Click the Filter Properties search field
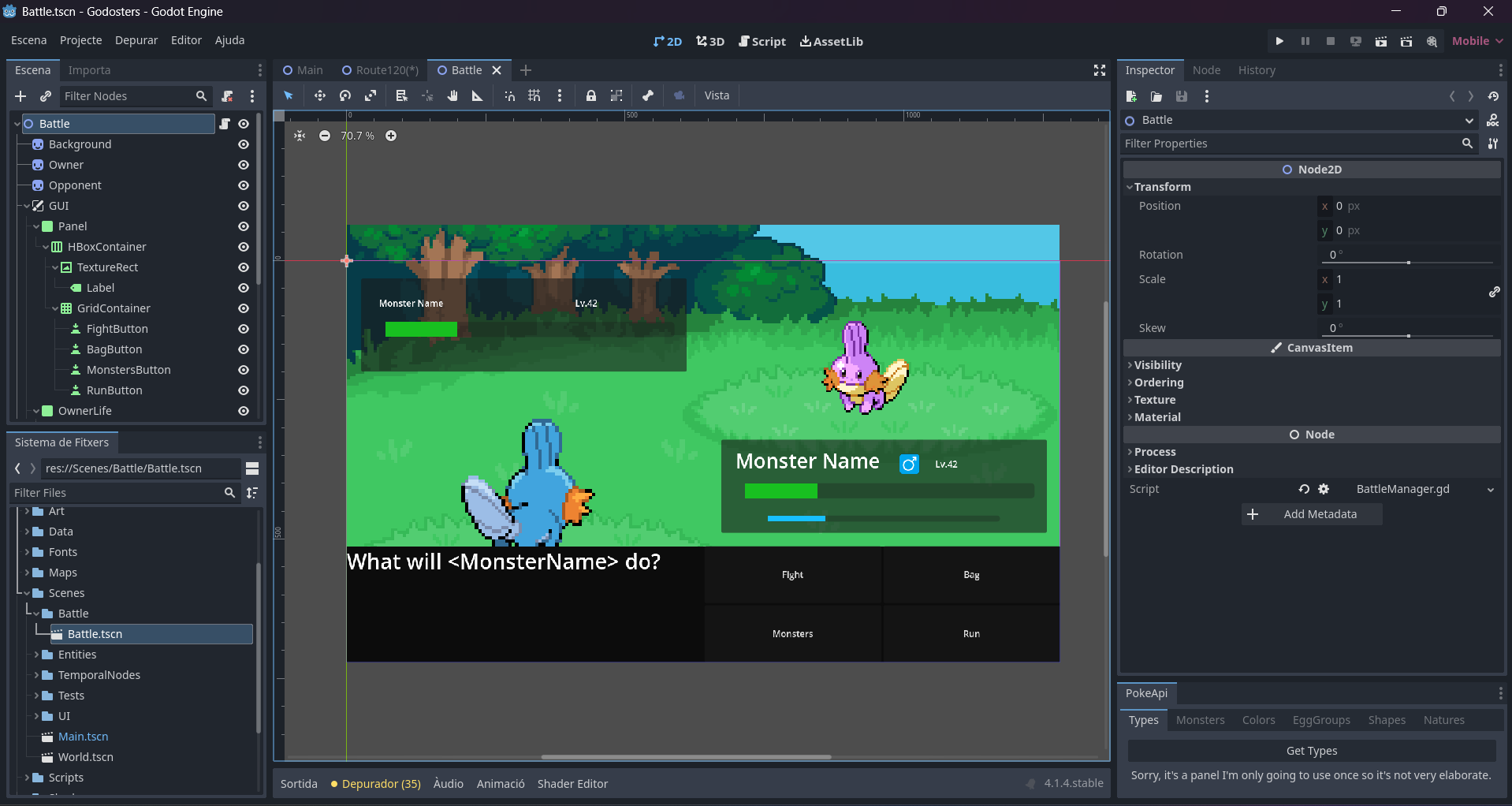Image resolution: width=1512 pixels, height=806 pixels. 1299,144
